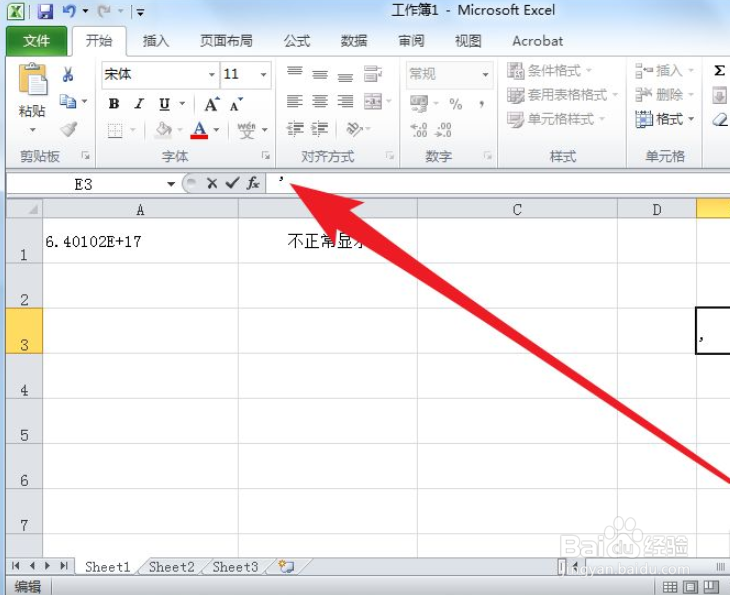
Task: Switch to Acrobat tab
Action: (537, 41)
